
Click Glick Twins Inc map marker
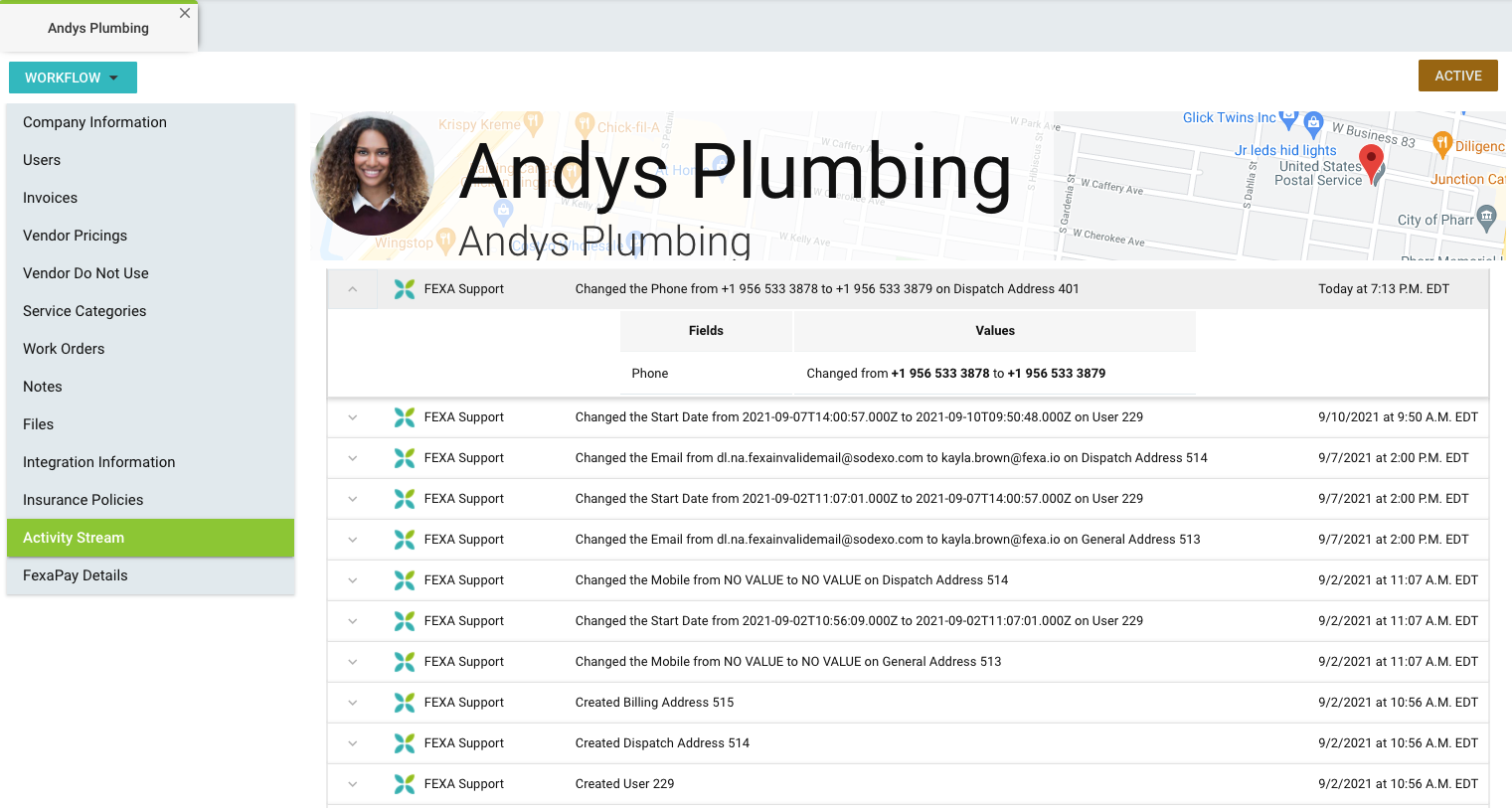1288,119
